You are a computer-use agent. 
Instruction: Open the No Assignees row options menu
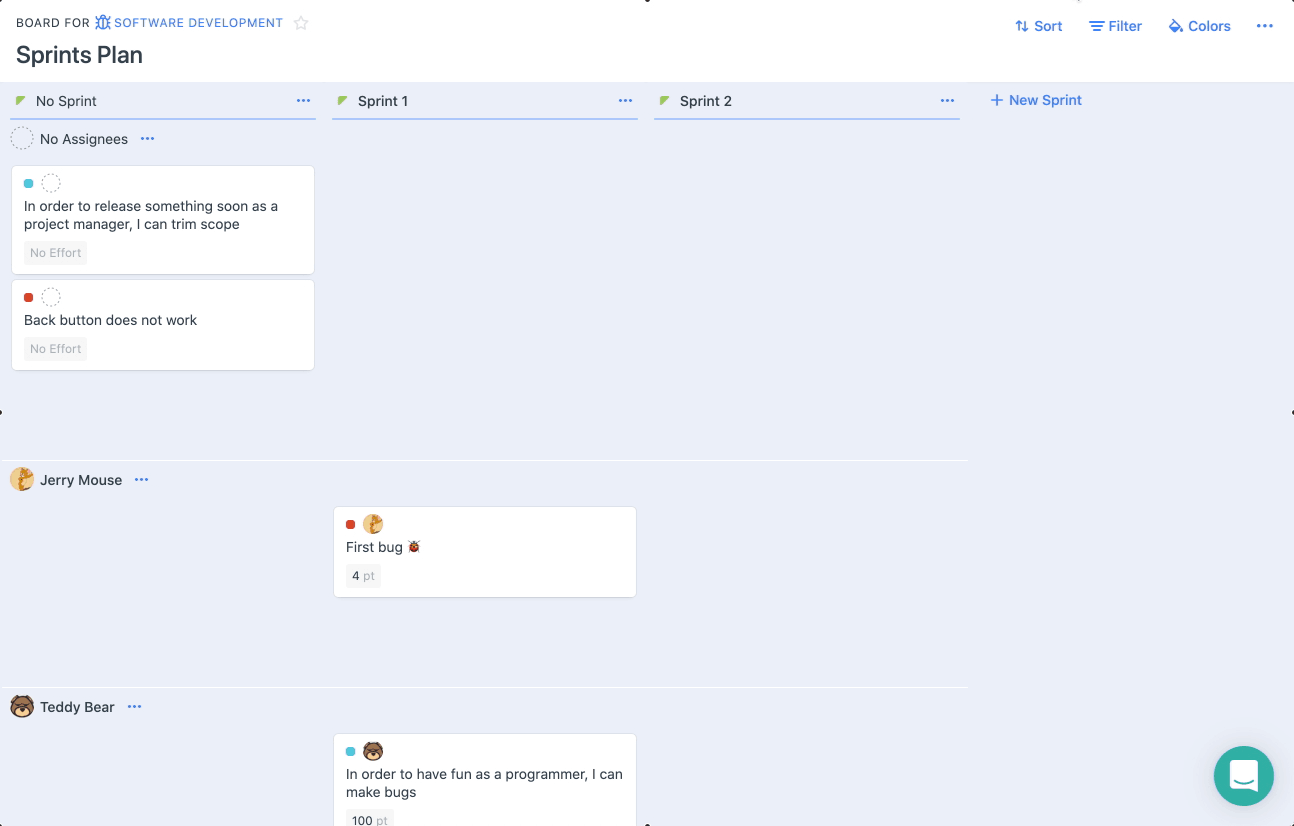(x=148, y=139)
